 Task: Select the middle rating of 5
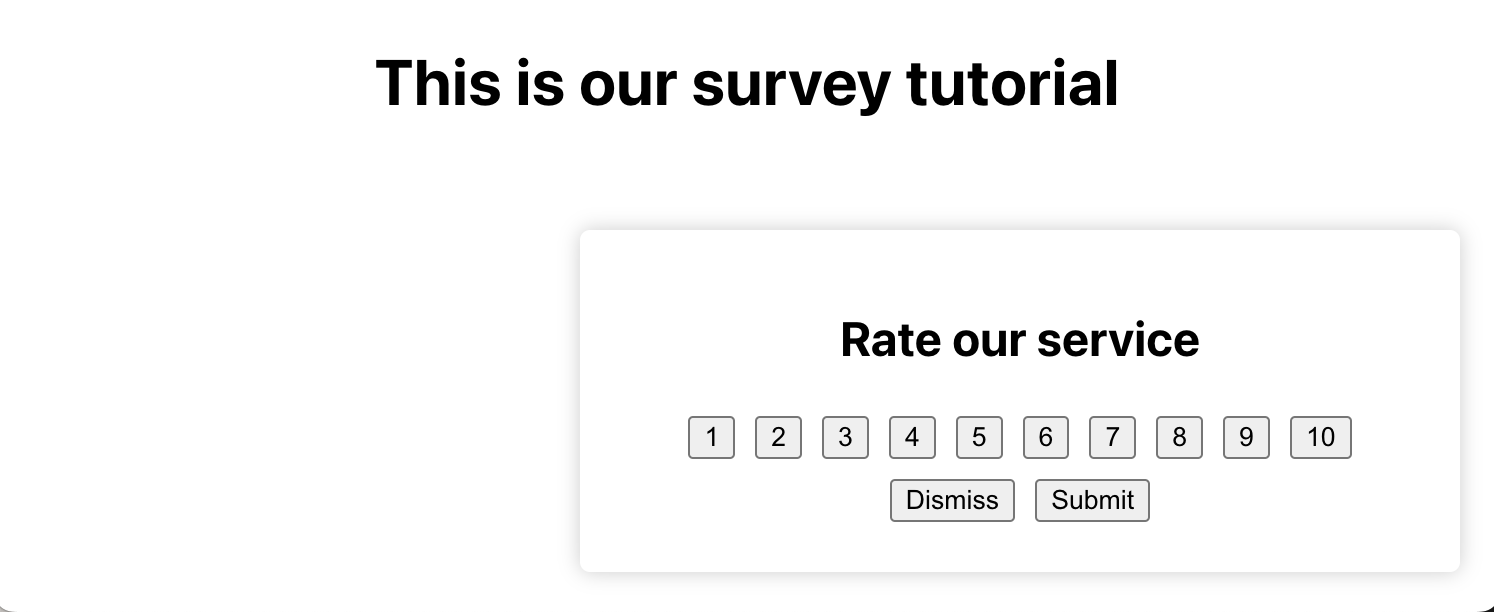tap(979, 438)
